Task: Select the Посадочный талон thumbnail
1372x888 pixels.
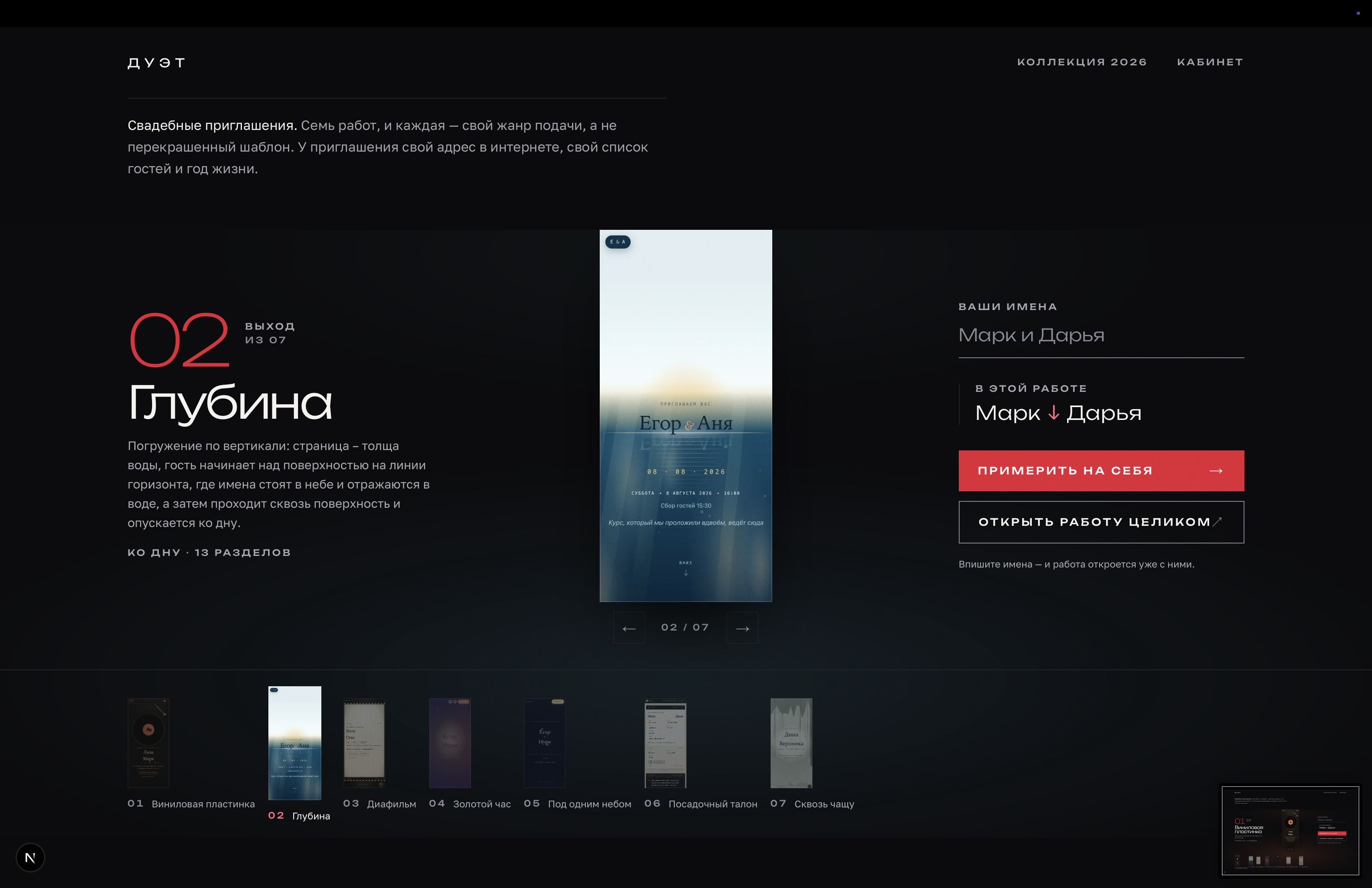Action: (665, 743)
